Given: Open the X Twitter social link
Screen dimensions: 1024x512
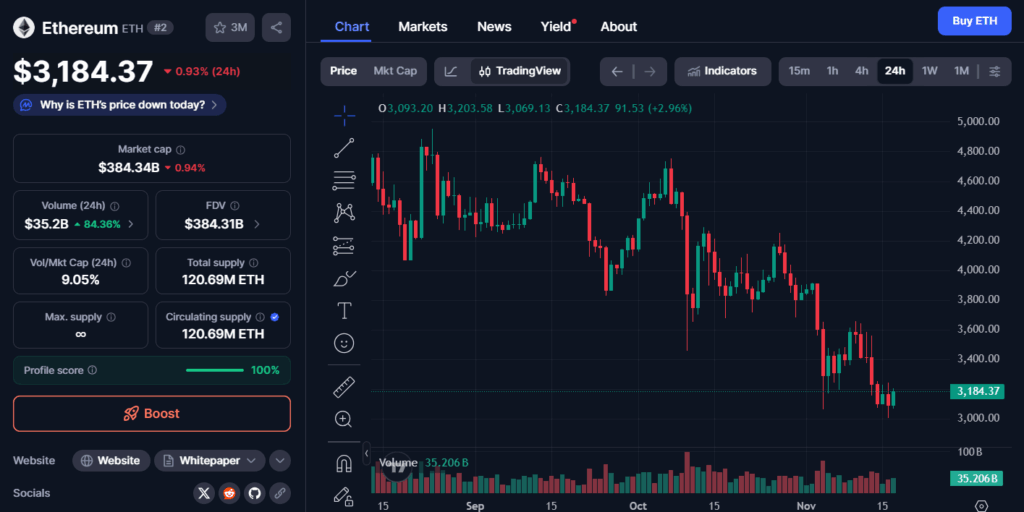Looking at the screenshot, I should click(204, 493).
